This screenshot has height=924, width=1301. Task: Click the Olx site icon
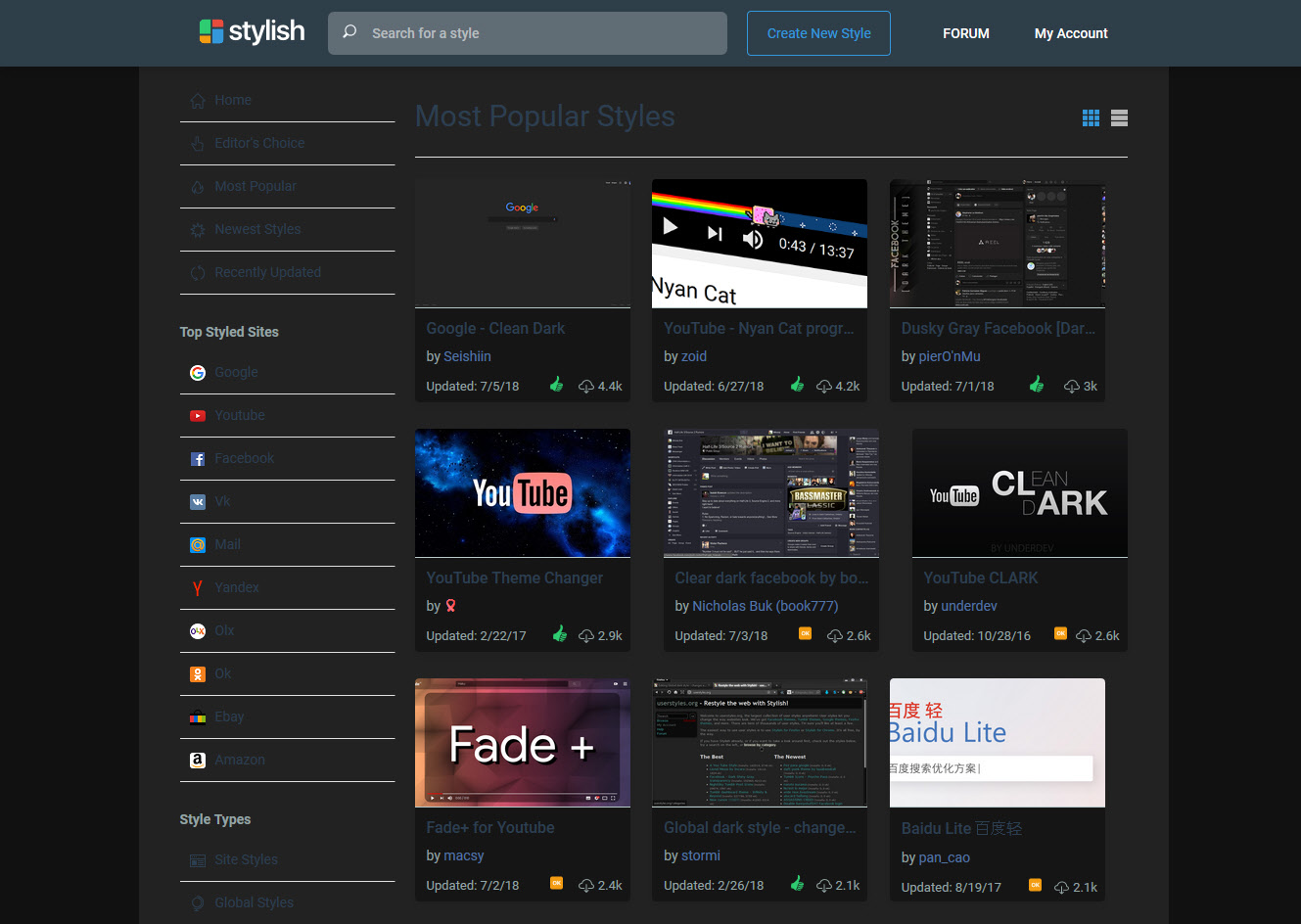pos(198,630)
